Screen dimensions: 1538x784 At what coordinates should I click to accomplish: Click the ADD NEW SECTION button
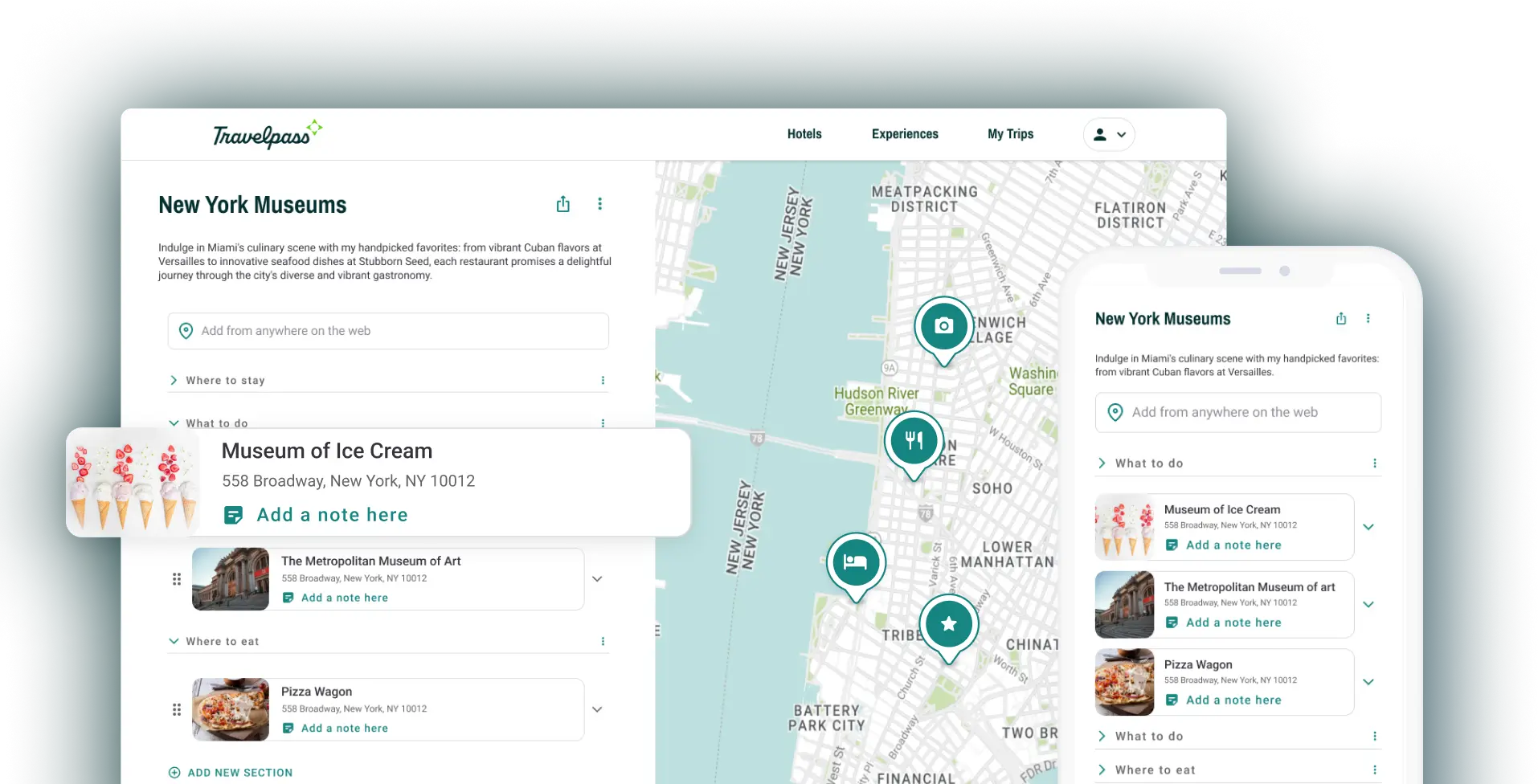(230, 772)
